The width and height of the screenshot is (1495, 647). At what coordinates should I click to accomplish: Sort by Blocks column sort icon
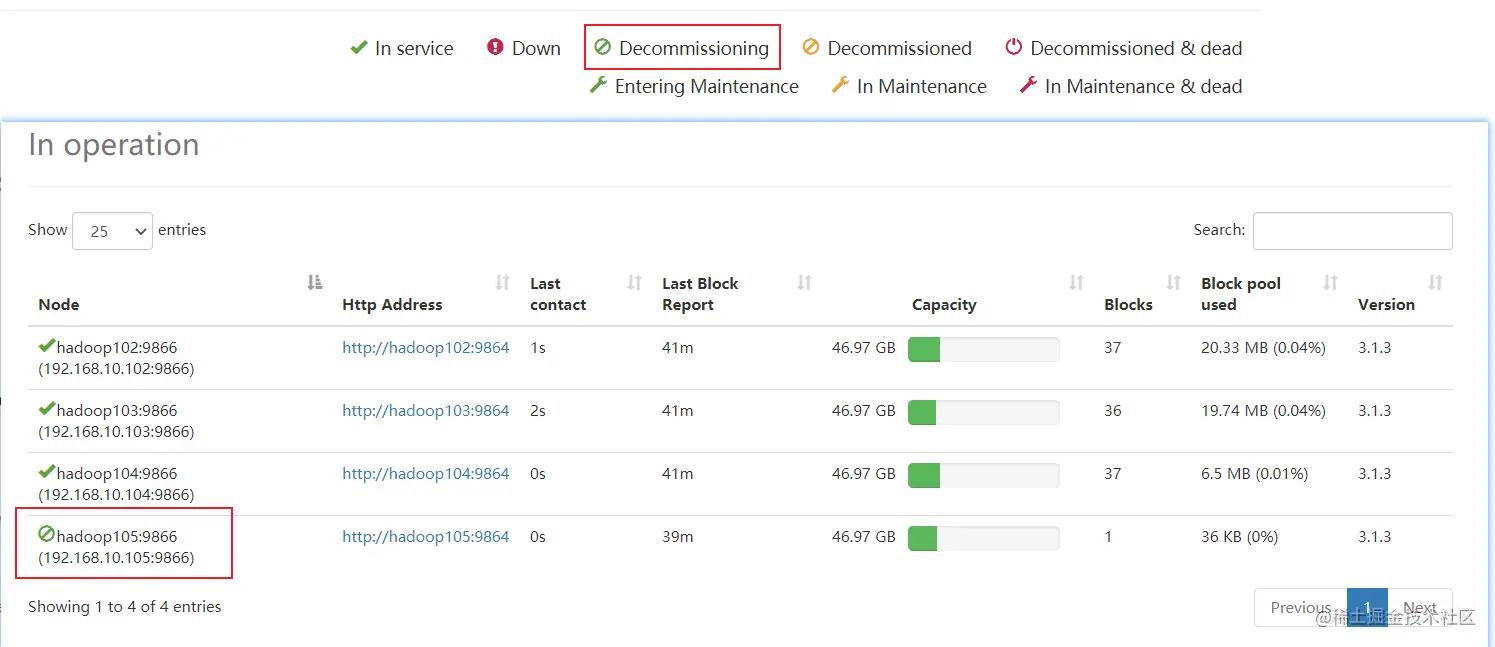(x=1173, y=283)
